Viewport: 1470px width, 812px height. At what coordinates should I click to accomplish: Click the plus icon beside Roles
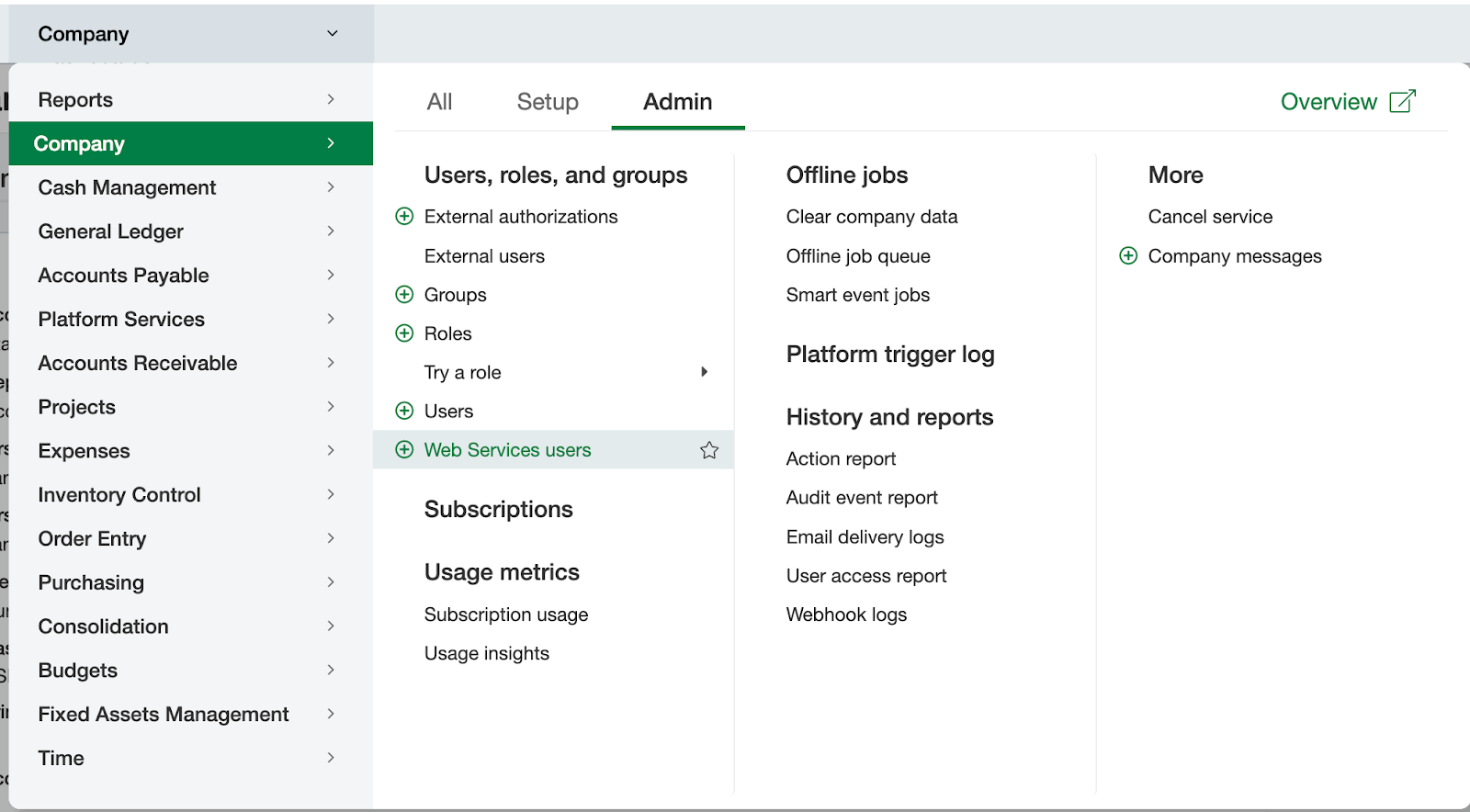pos(404,333)
